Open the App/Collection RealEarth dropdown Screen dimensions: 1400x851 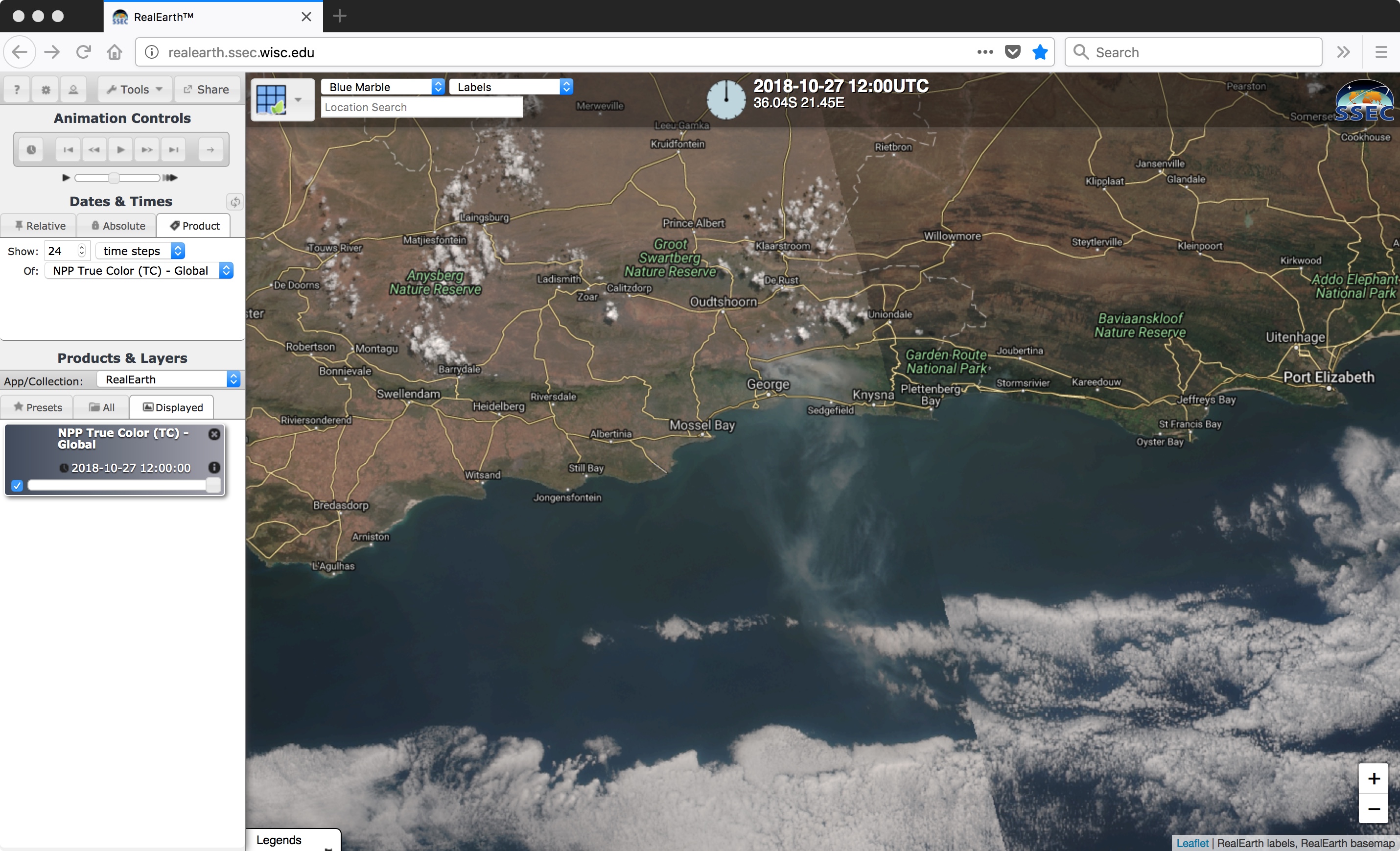[x=169, y=379]
